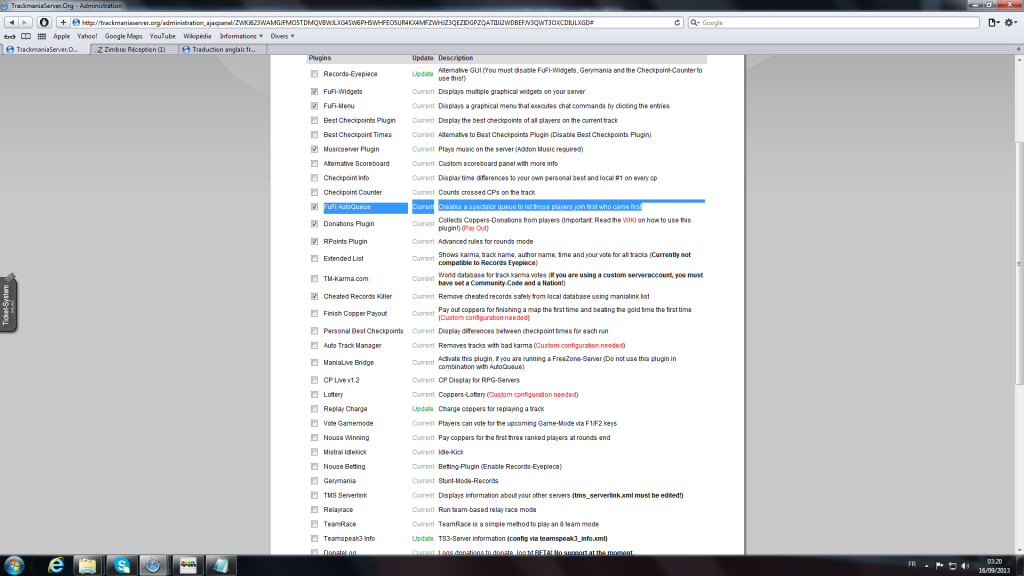This screenshot has height=576, width=1024.
Task: Open the Wikipédia bookmark
Action: (197, 37)
